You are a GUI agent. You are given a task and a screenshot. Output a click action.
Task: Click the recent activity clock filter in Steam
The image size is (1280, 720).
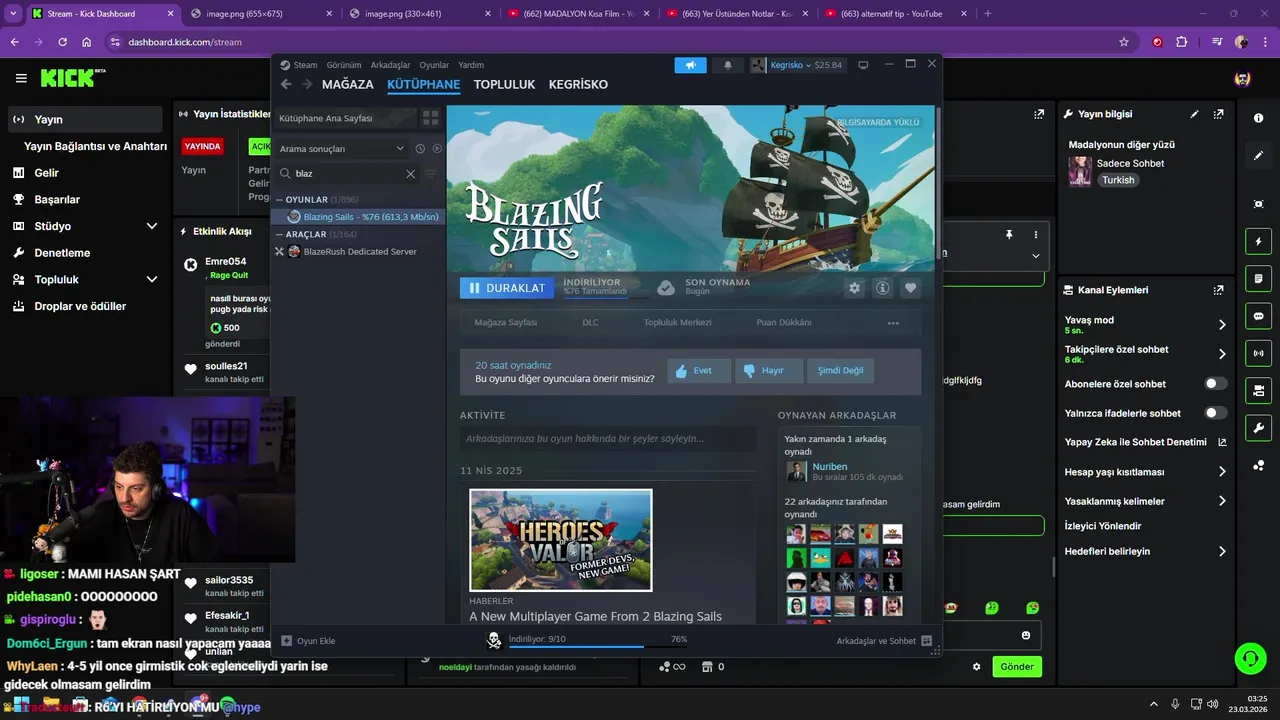click(420, 148)
